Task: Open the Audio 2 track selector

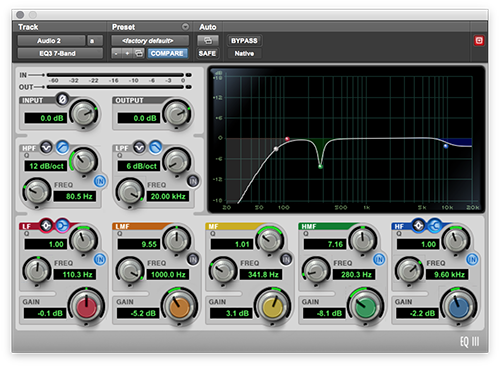Action: click(x=51, y=41)
